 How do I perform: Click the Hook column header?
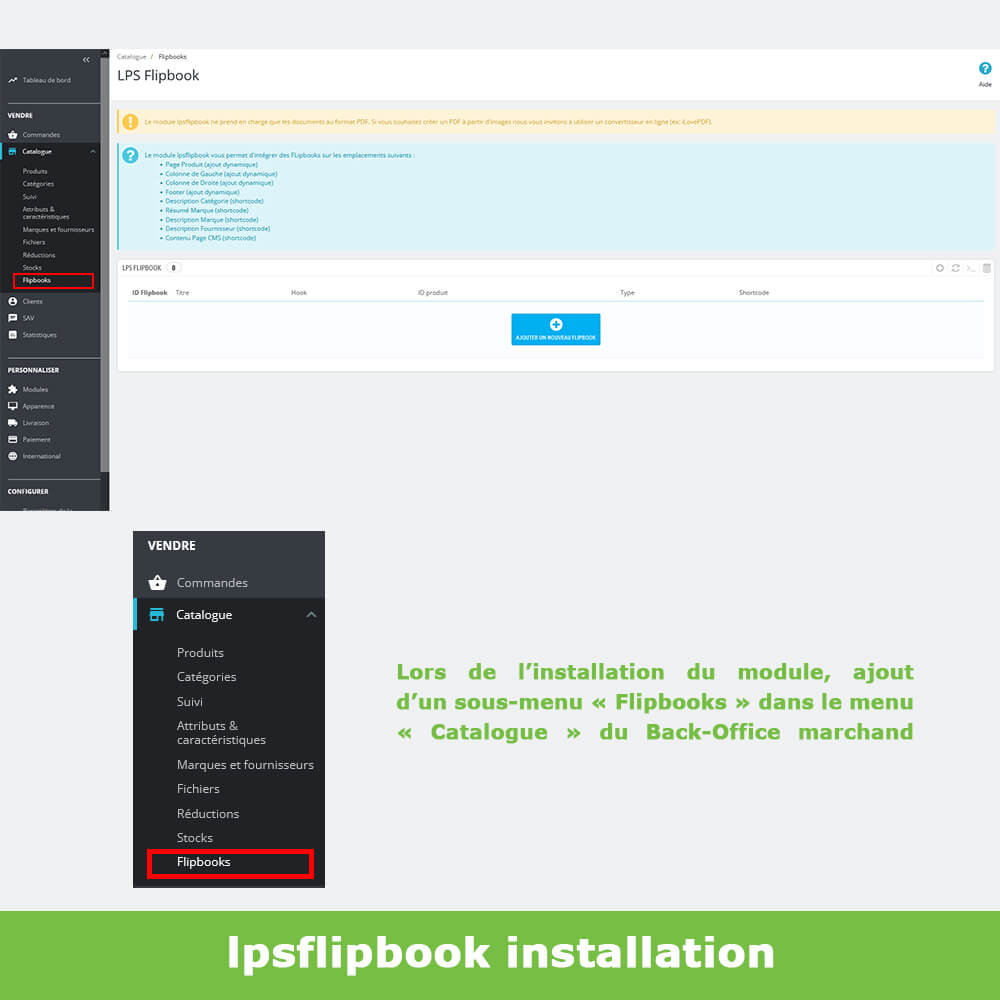(x=299, y=293)
